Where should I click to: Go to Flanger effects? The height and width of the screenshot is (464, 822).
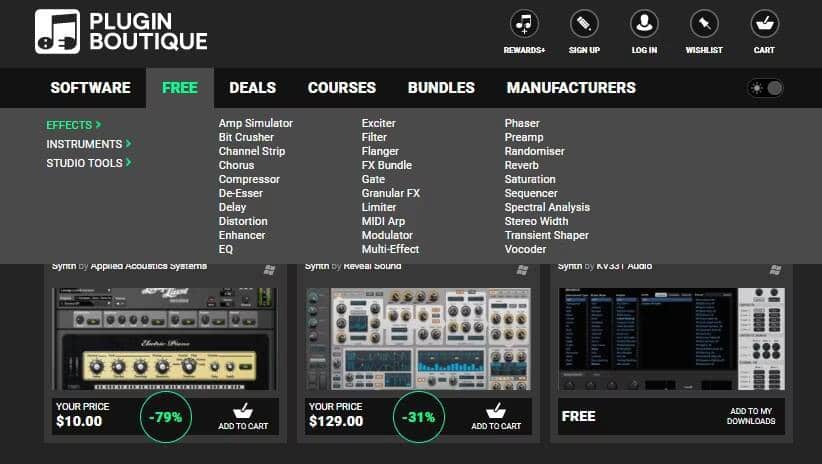380,151
